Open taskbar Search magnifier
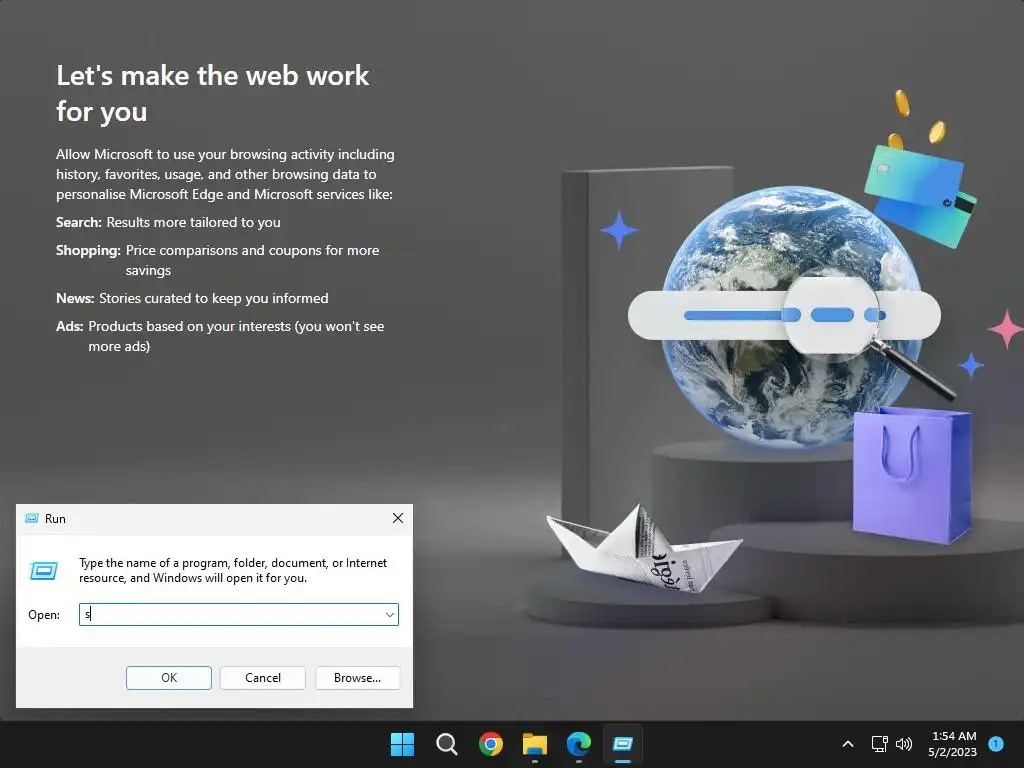The image size is (1024, 768). 447,744
